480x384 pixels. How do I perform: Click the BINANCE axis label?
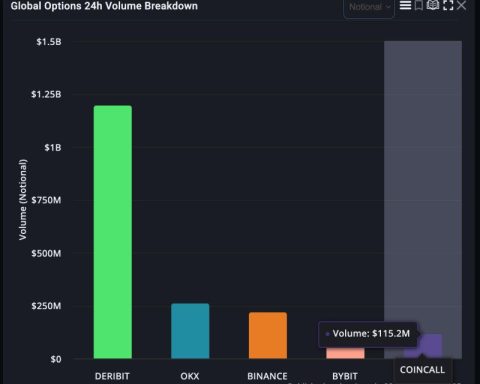tap(267, 376)
